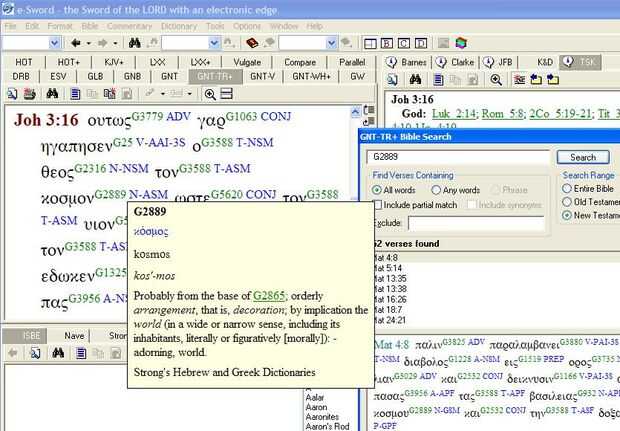Viewport: 620px width, 431px height.
Task: Select the Old Testament search range
Action: tap(567, 202)
